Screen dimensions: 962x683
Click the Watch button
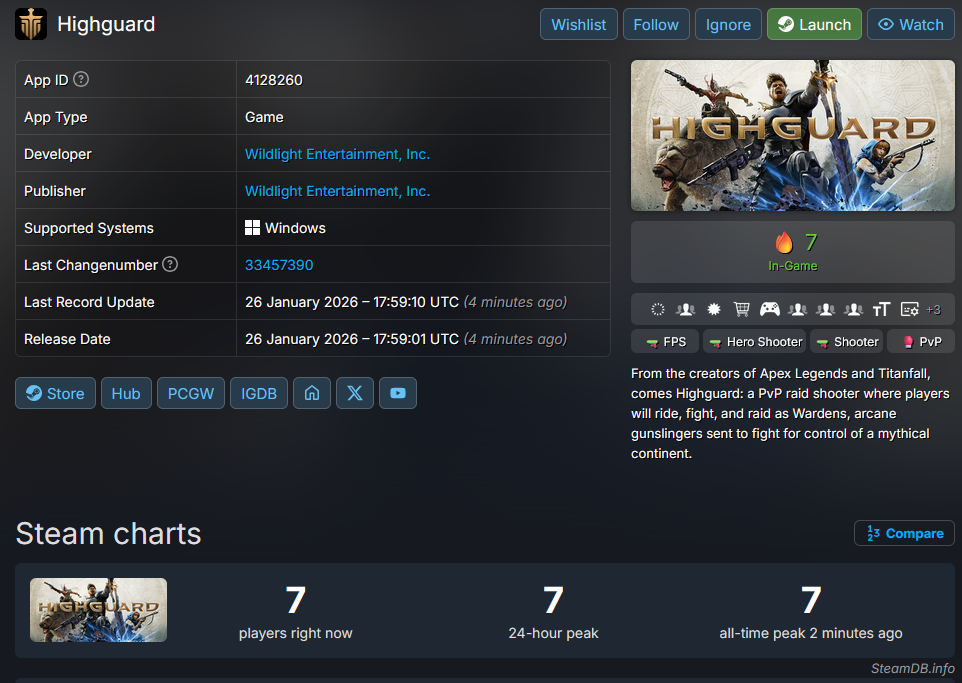pos(910,24)
